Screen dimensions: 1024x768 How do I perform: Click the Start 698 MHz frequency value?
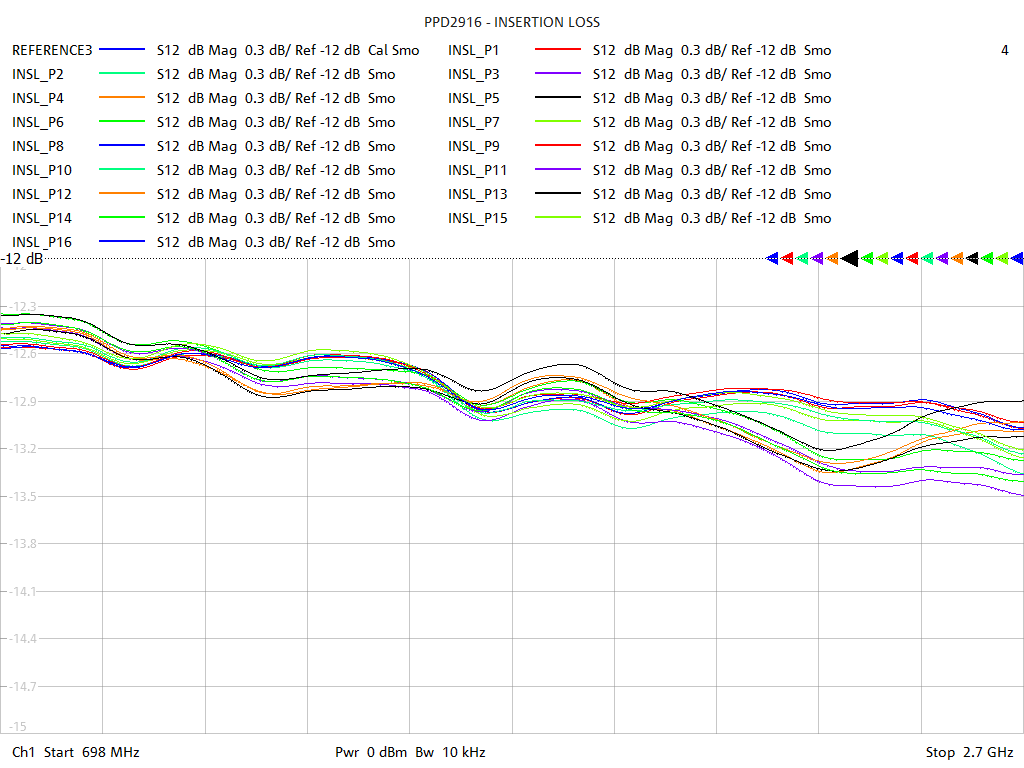coord(91,752)
